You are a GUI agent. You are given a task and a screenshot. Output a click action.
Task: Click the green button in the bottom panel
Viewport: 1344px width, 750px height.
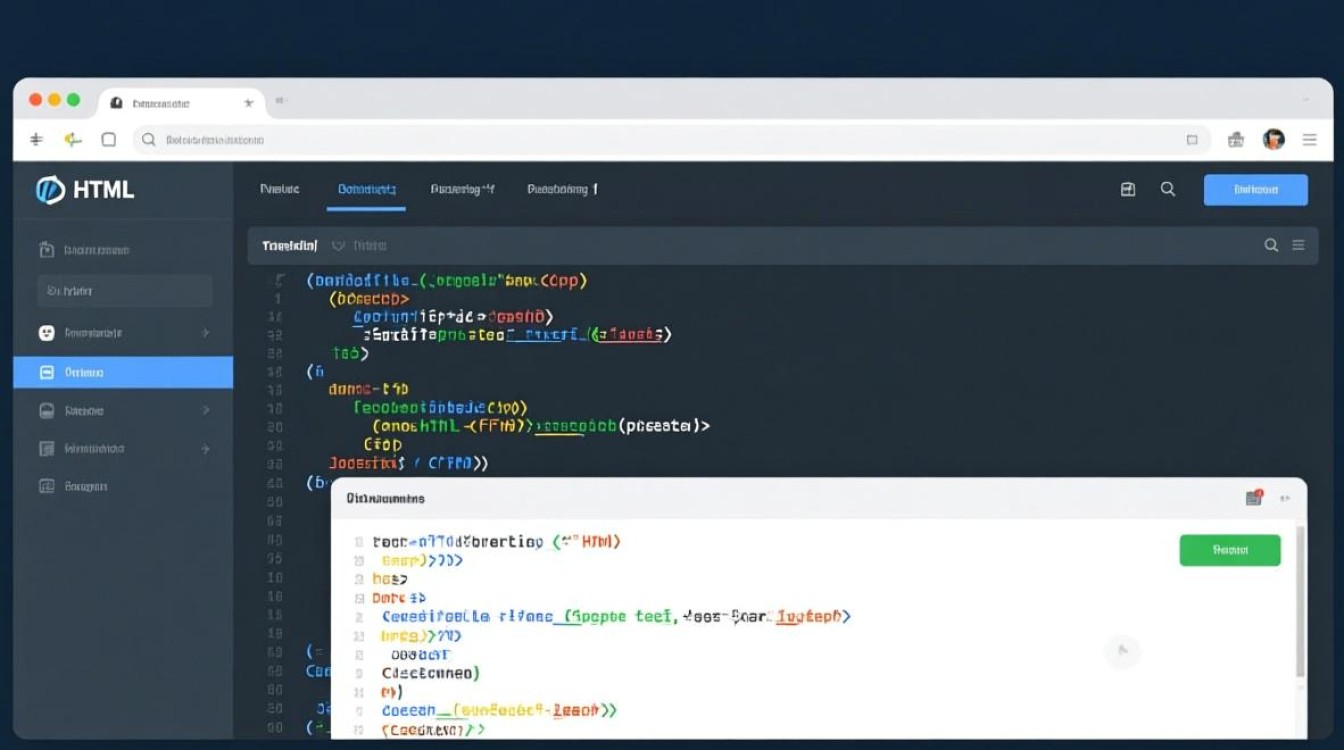[x=1230, y=550]
